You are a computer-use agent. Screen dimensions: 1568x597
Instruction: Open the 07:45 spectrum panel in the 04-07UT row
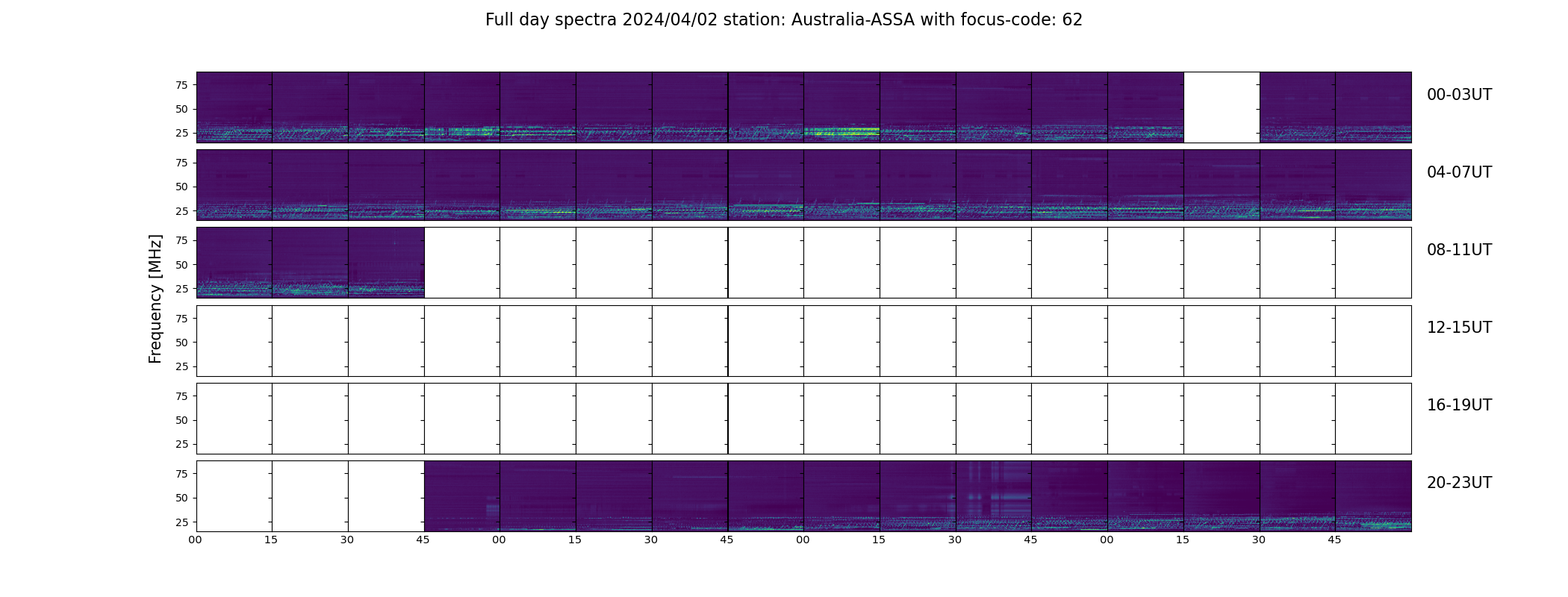(x=1373, y=185)
